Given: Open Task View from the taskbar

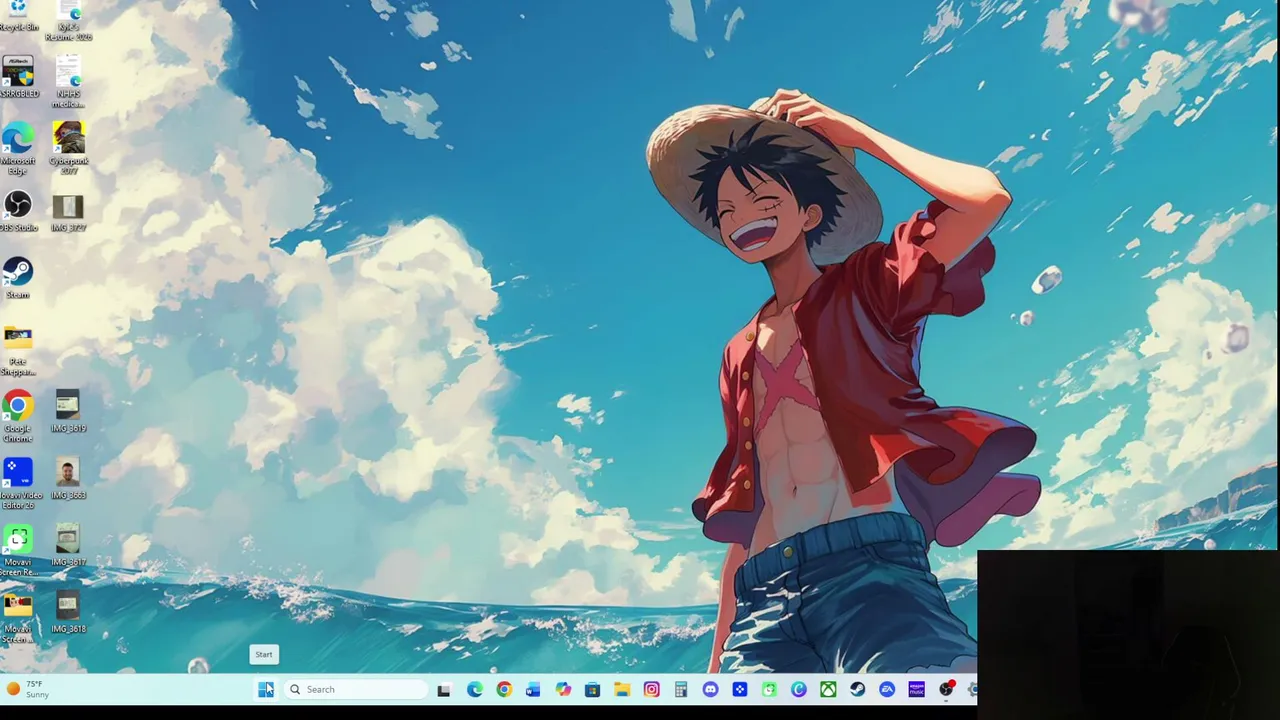Looking at the screenshot, I should [x=444, y=689].
